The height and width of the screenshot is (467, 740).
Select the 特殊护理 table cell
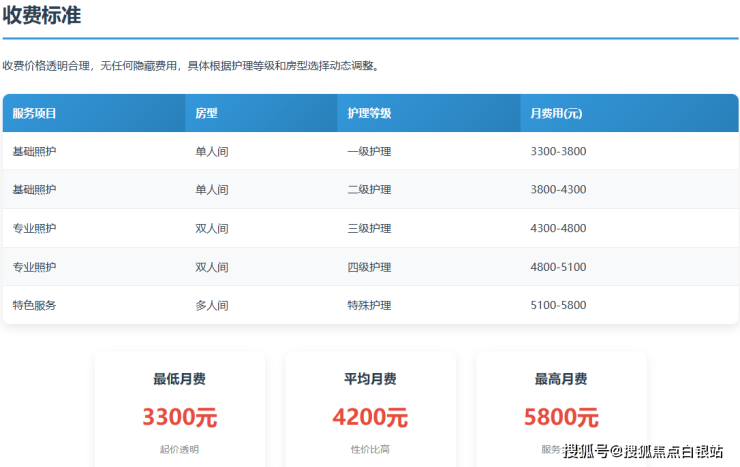(x=369, y=305)
